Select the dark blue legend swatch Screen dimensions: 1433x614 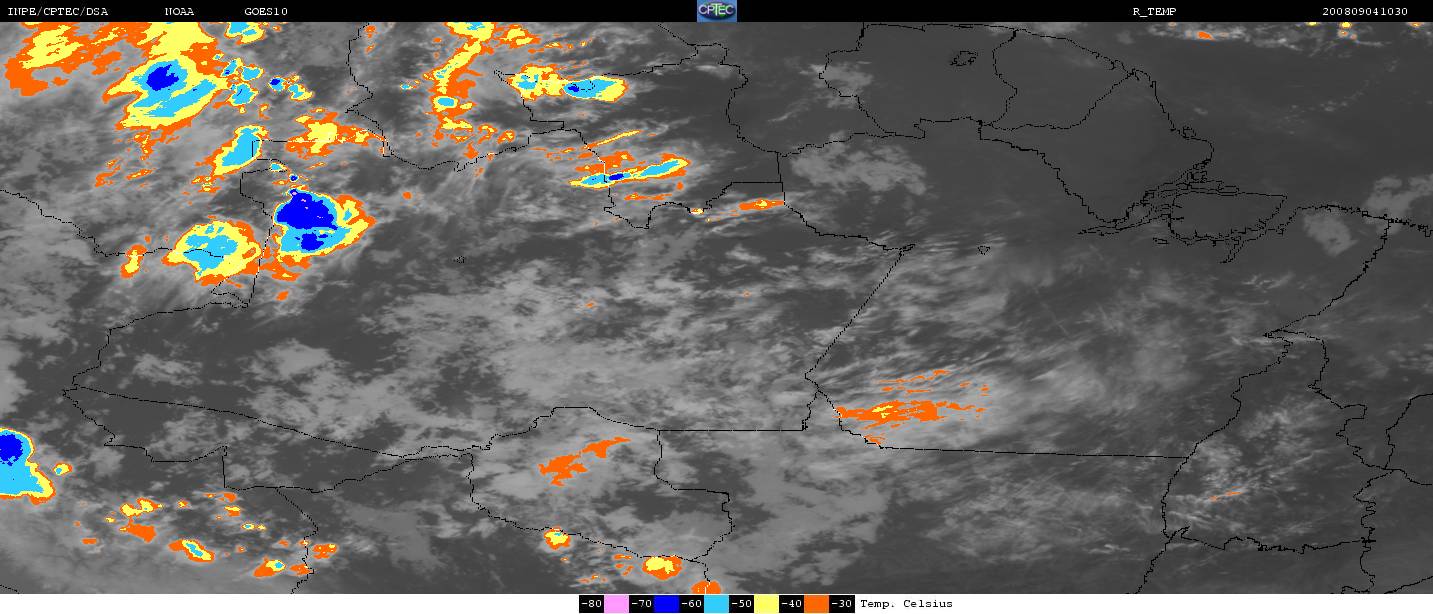click(x=666, y=604)
